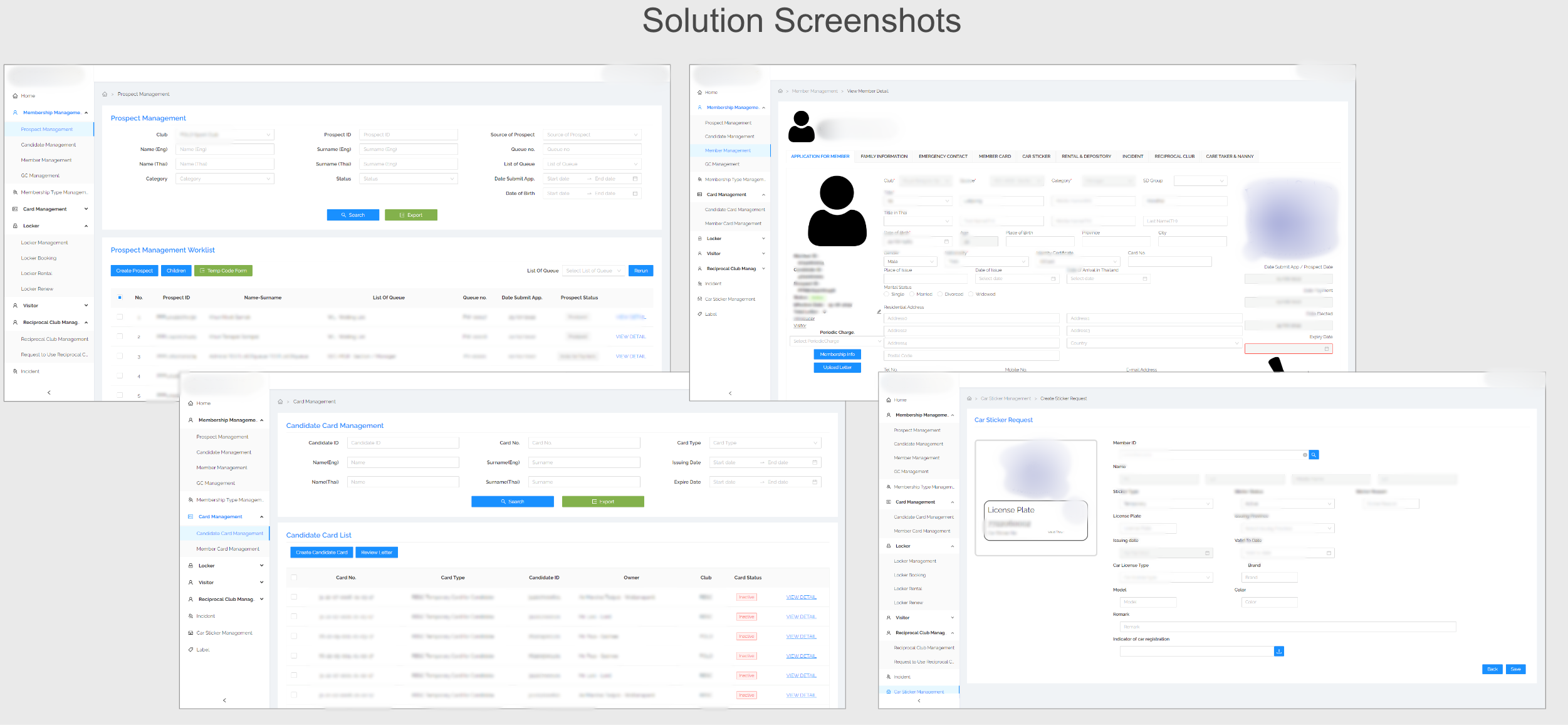Open the Expiry Date calendar icon
The height and width of the screenshot is (728, 1568).
[1326, 349]
